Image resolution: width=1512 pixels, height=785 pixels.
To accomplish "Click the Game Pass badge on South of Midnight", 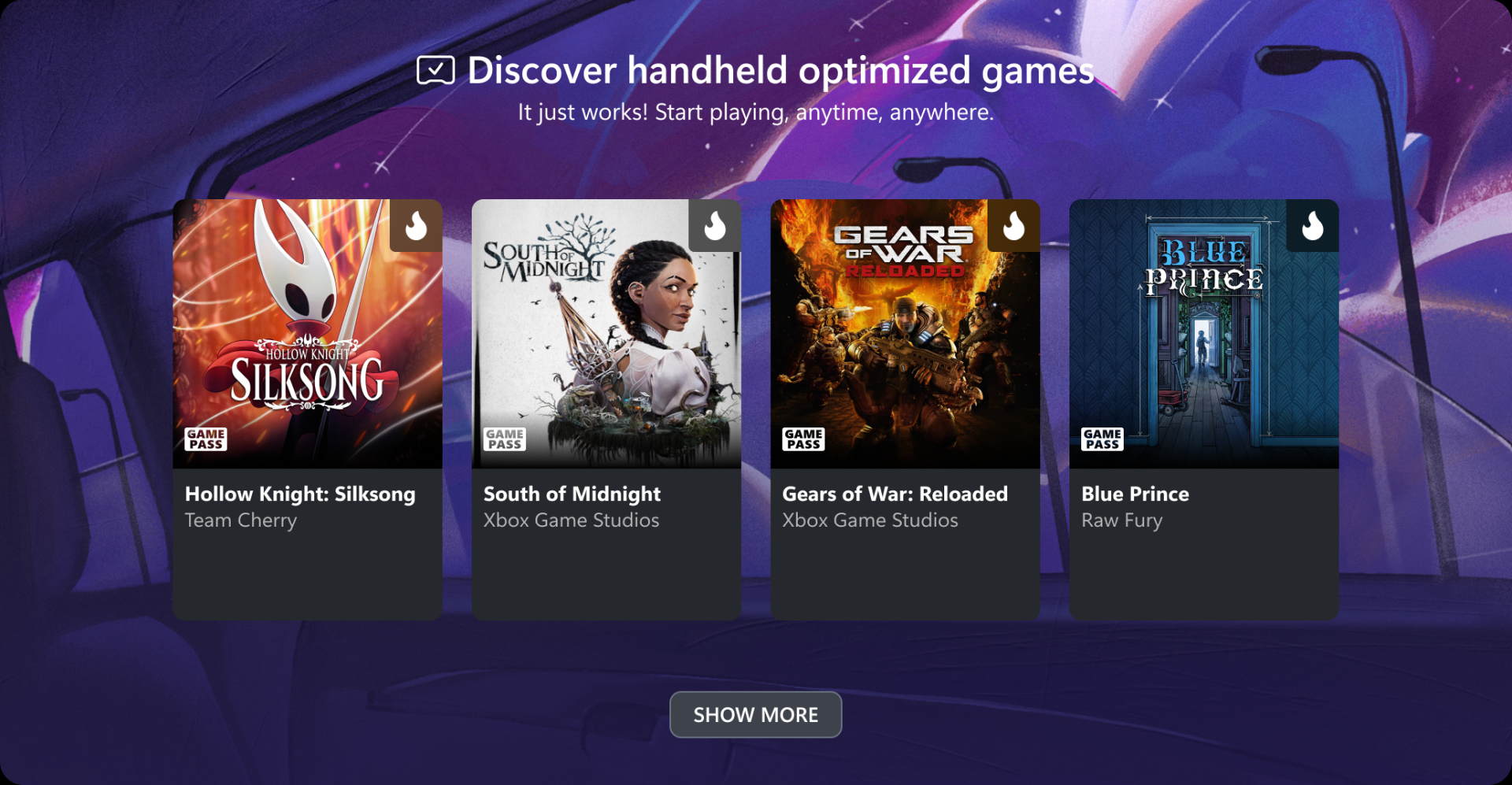I will pyautogui.click(x=505, y=439).
